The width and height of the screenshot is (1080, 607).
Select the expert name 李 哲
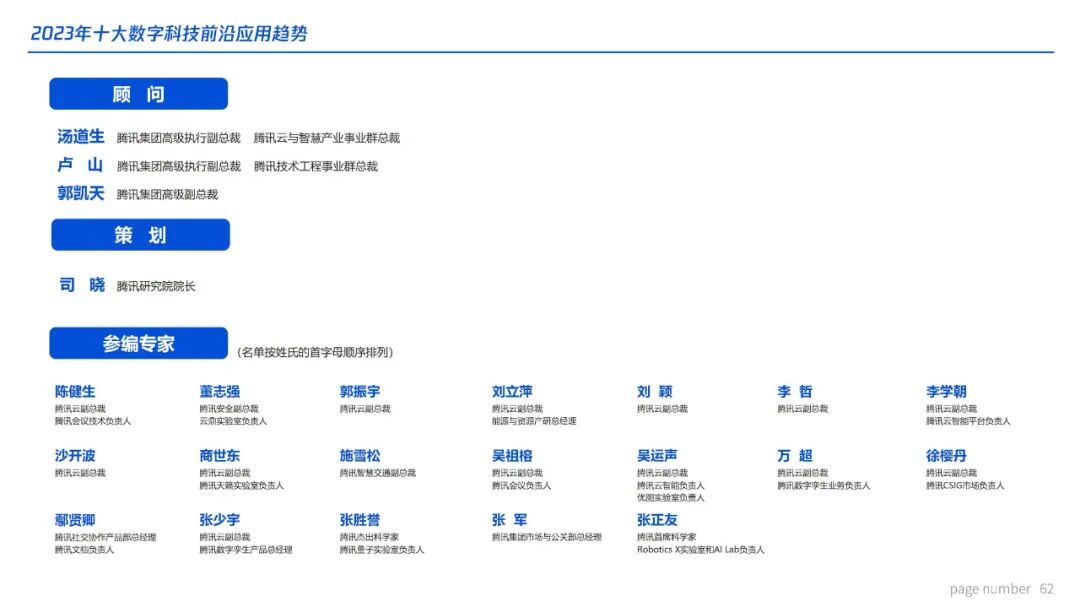coord(795,391)
